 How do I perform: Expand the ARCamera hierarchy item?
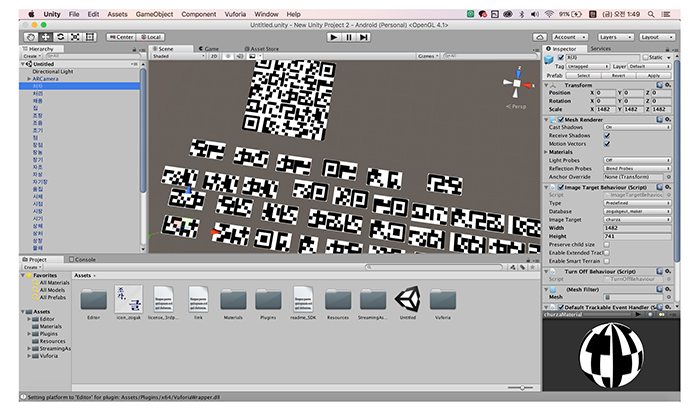[29, 79]
